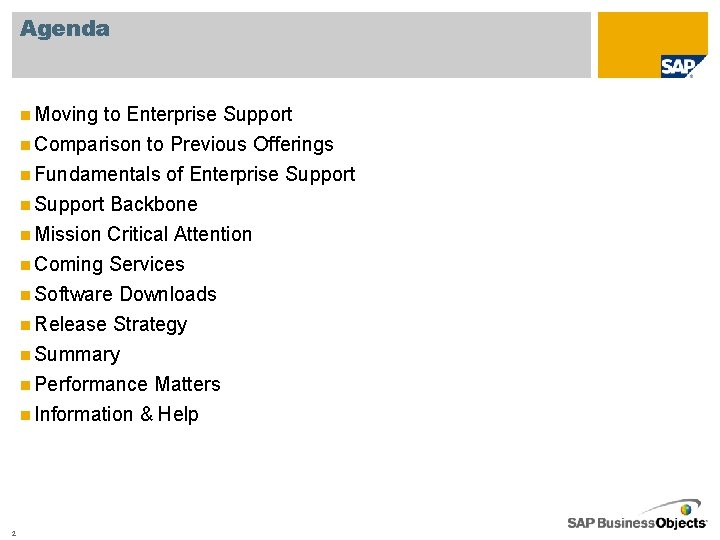Click Moving to Enterprise Support item
The image size is (720, 540).
coord(163,114)
